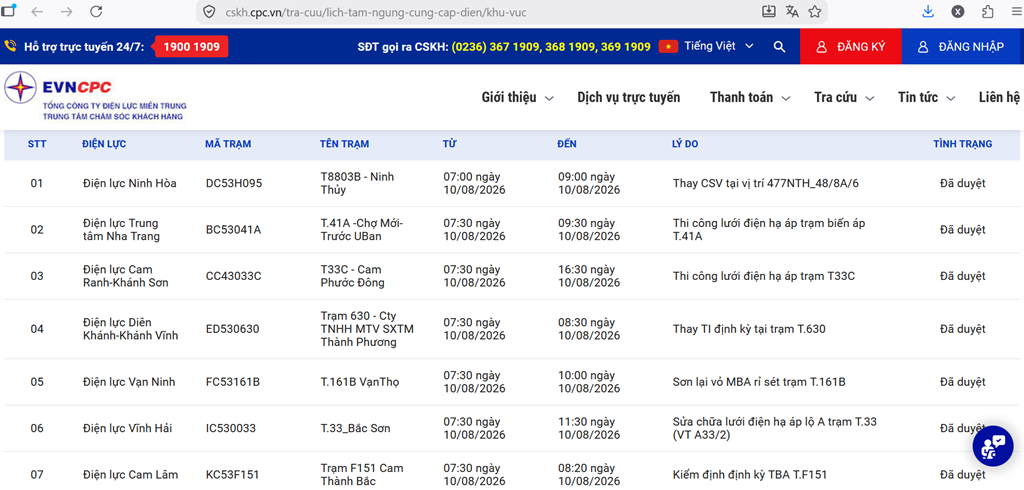Click the TÌNH TRẠNG column header
The width and height of the screenshot is (1024, 490).
pos(963,144)
